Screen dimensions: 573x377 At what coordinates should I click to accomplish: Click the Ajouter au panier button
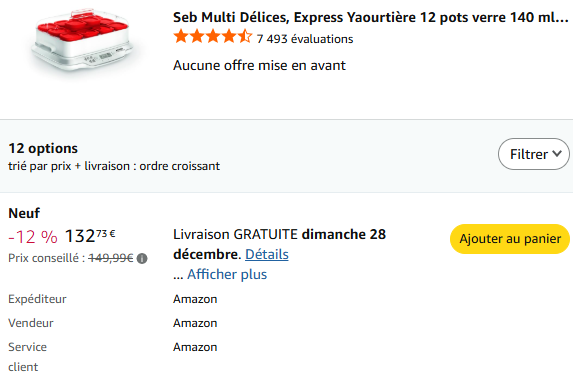click(x=510, y=239)
